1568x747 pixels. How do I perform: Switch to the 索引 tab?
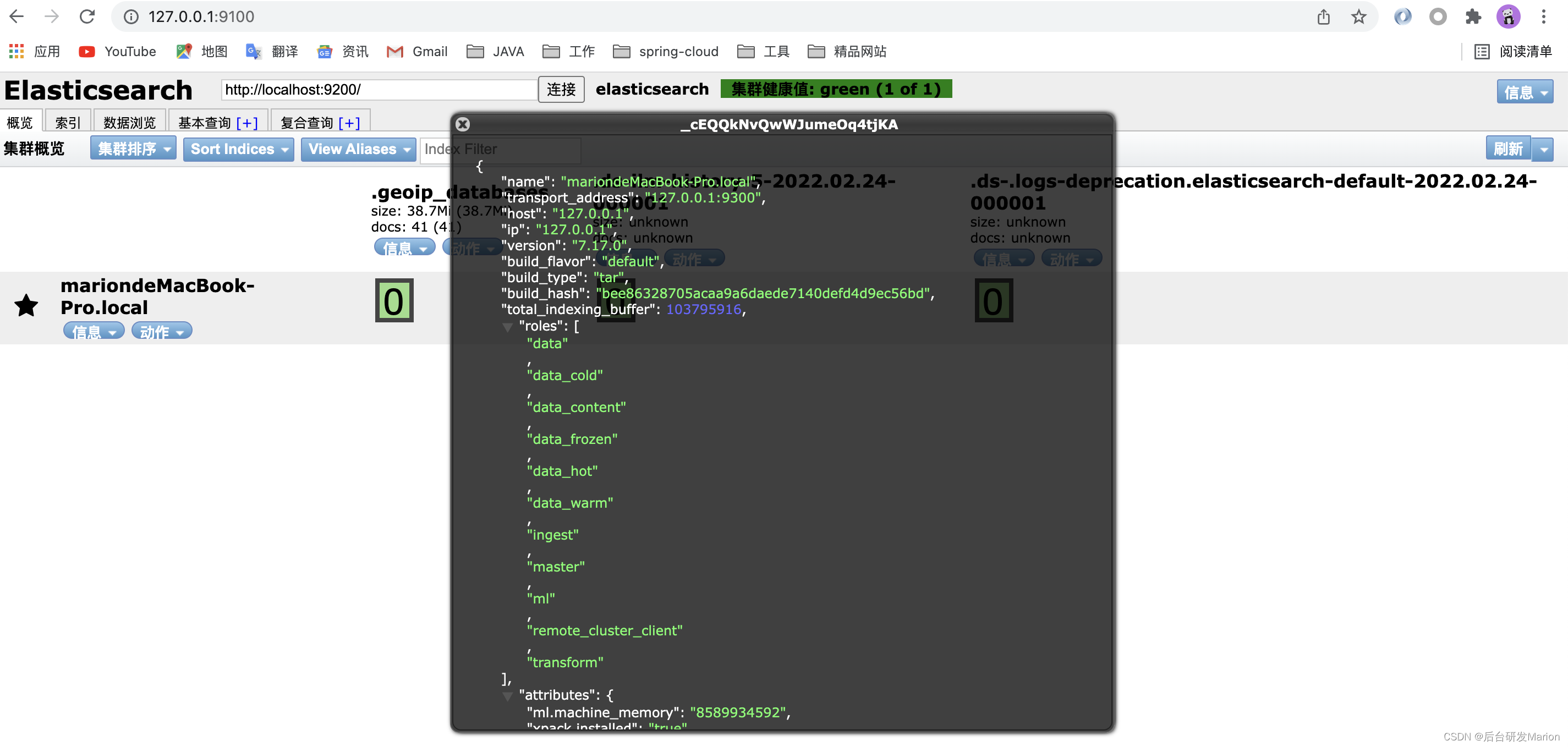(68, 122)
